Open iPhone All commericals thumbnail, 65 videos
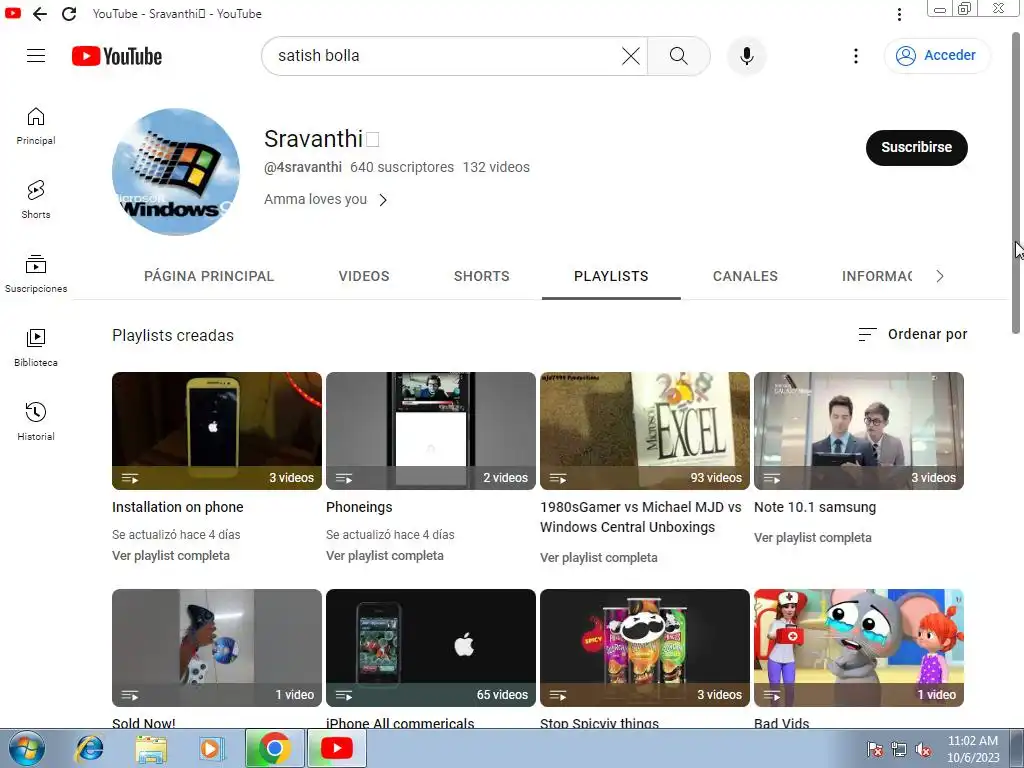The image size is (1024, 768). (430, 648)
